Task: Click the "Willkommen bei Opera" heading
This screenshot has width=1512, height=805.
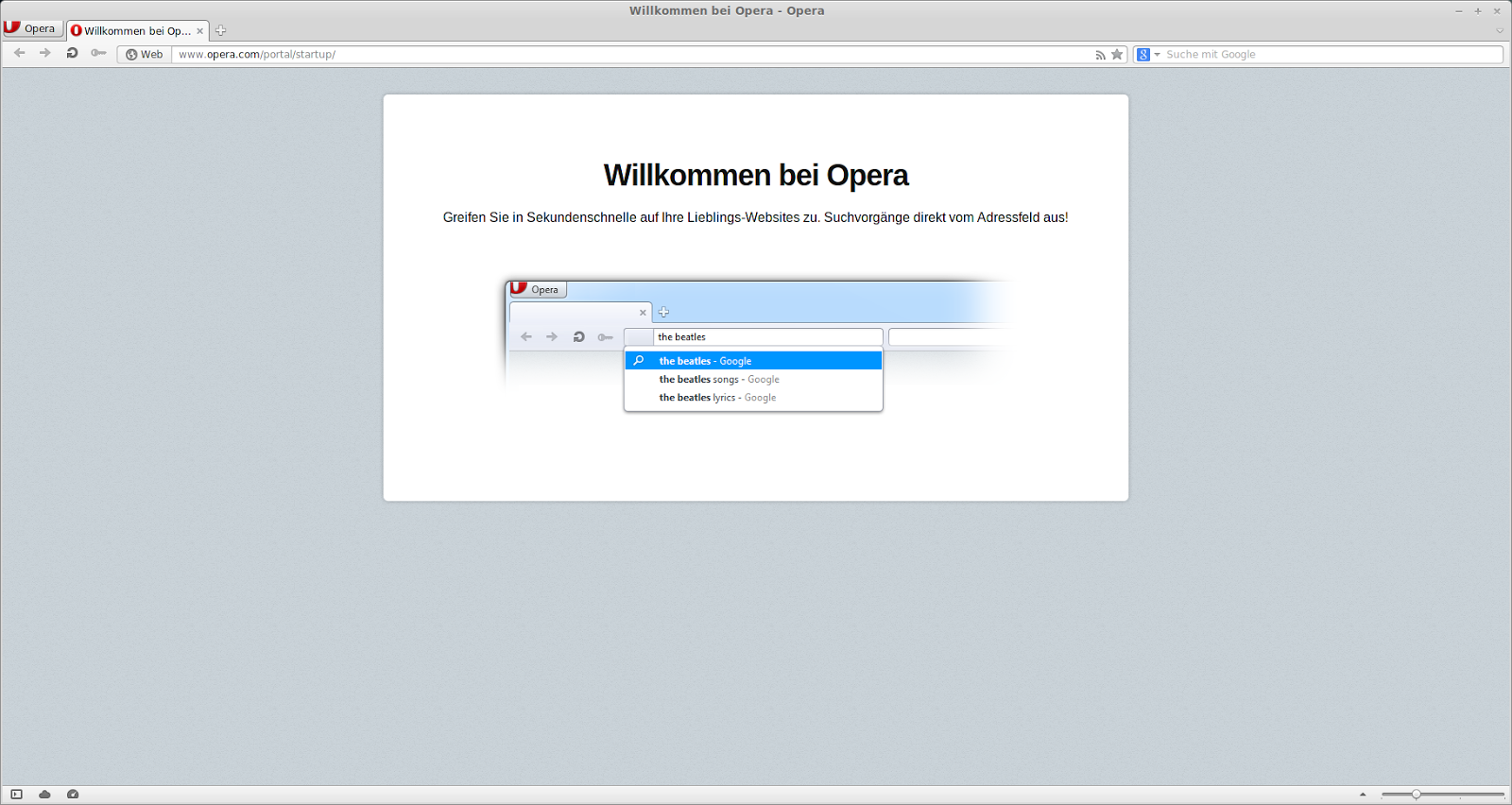Action: pyautogui.click(x=756, y=176)
